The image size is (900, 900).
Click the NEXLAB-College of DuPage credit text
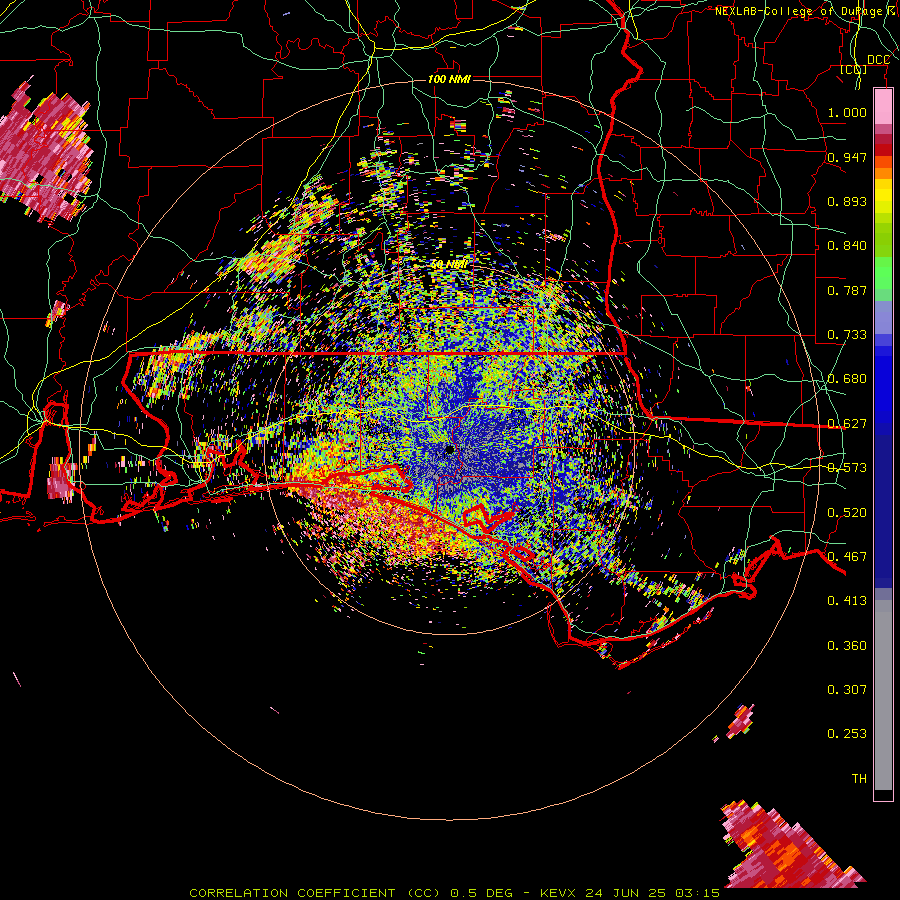click(x=801, y=11)
